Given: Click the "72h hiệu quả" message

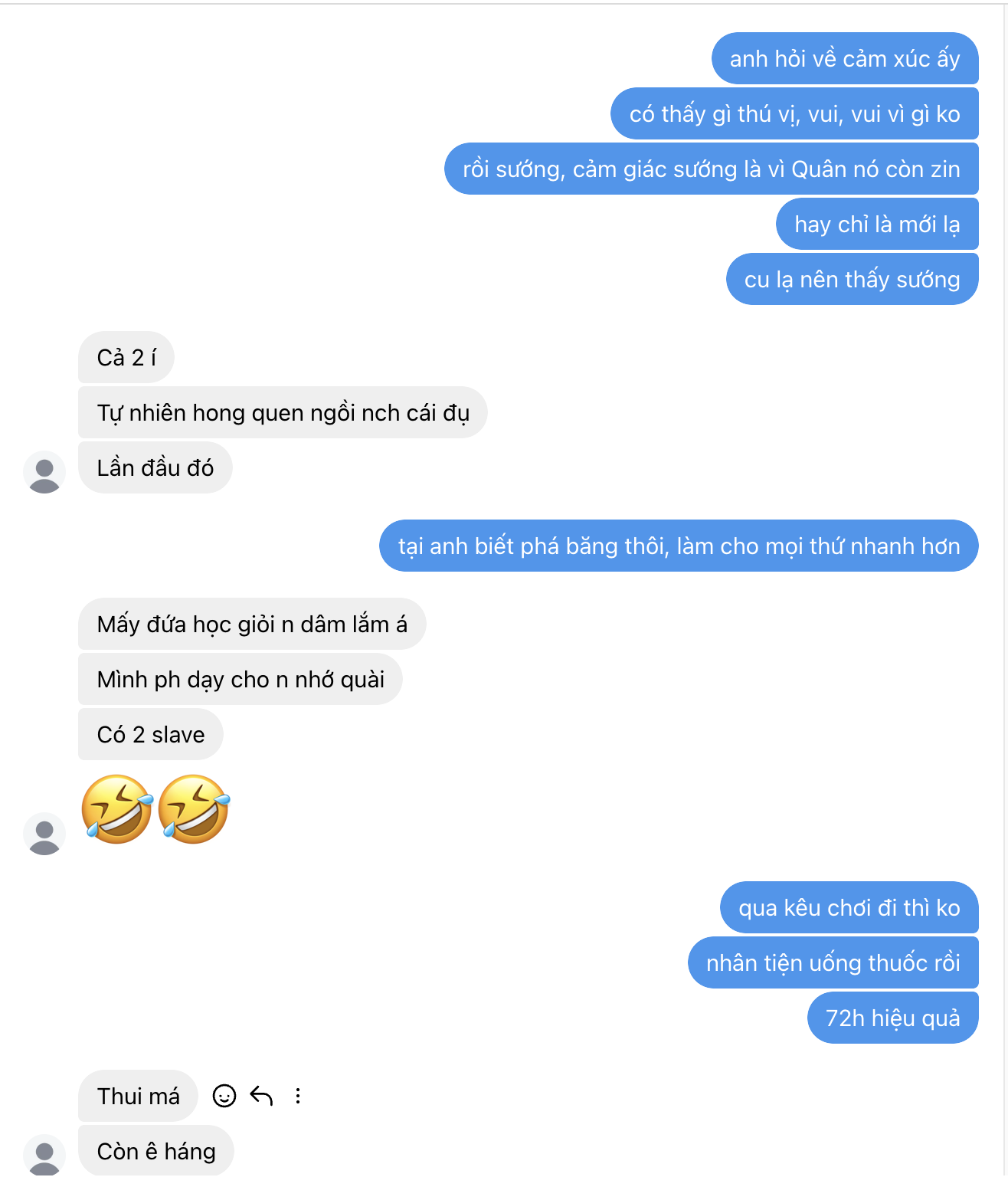Looking at the screenshot, I should pyautogui.click(x=893, y=1018).
